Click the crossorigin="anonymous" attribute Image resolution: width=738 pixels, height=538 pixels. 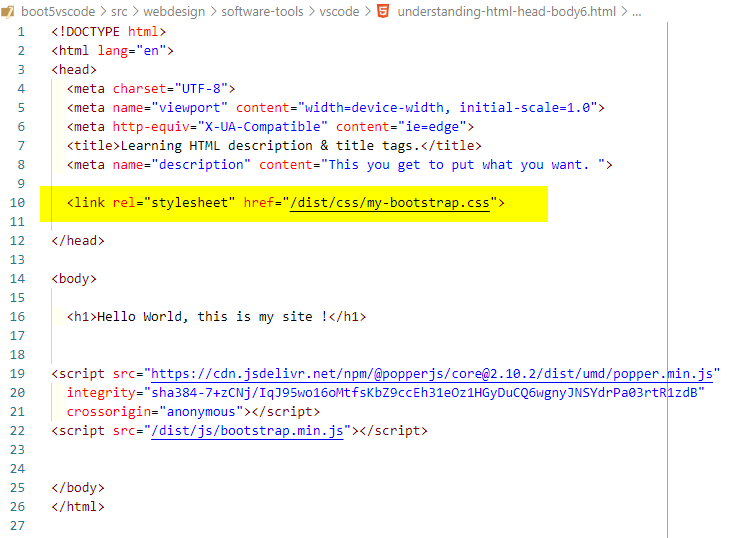[155, 412]
